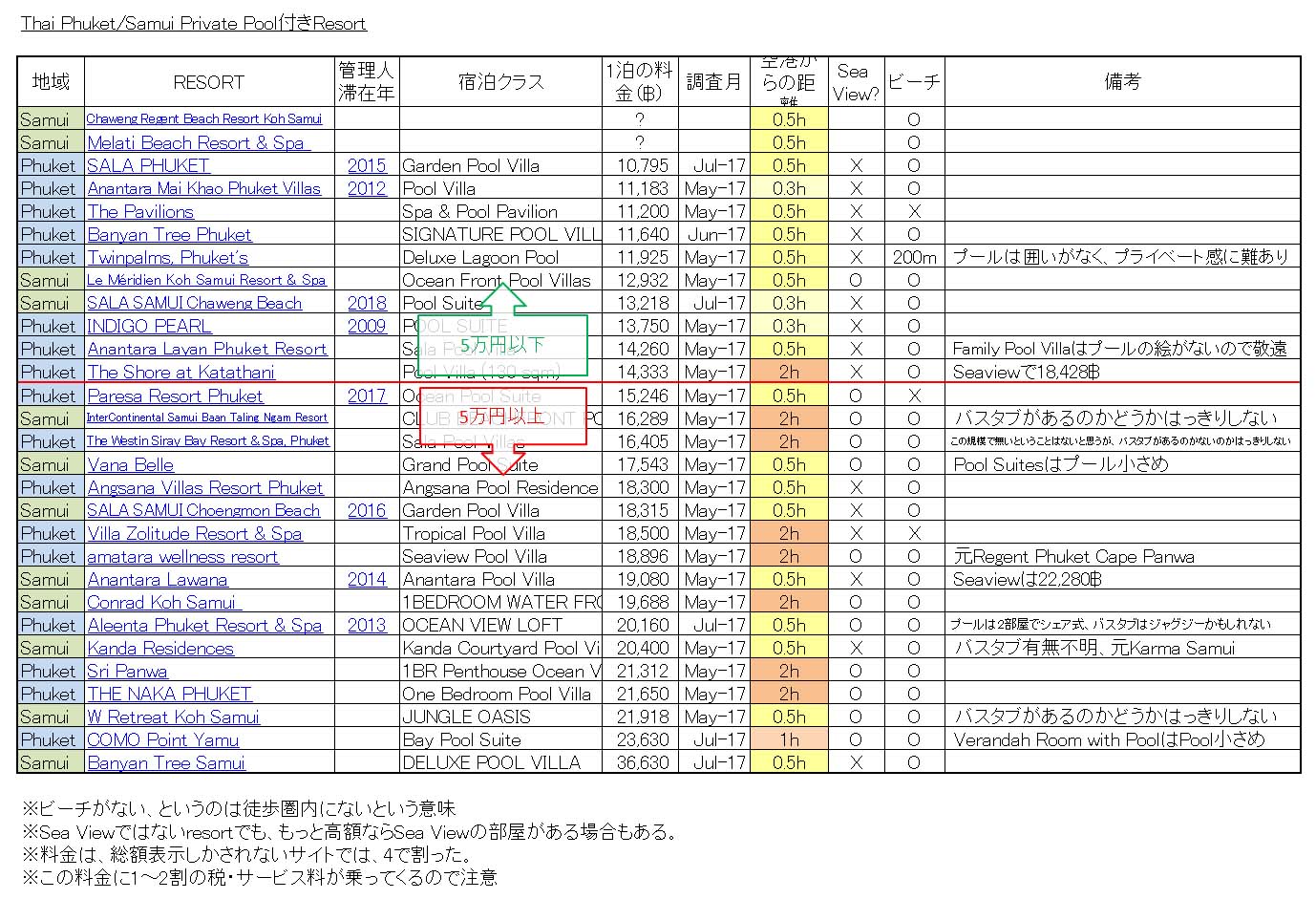Follow Villa Zolitude Resort & Spa link
The width and height of the screenshot is (1316, 899).
click(x=195, y=533)
